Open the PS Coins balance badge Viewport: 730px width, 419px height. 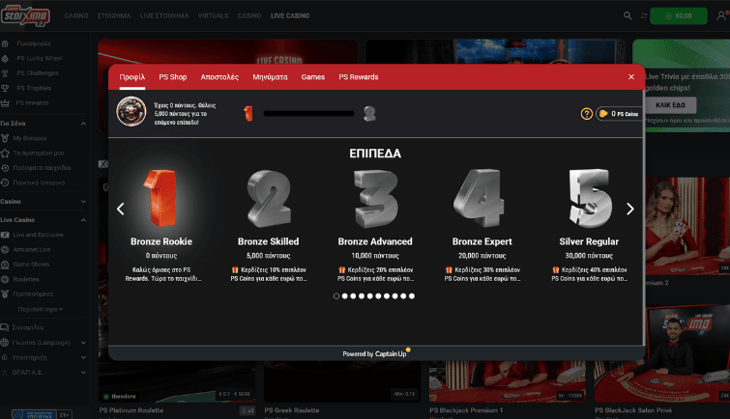point(618,114)
